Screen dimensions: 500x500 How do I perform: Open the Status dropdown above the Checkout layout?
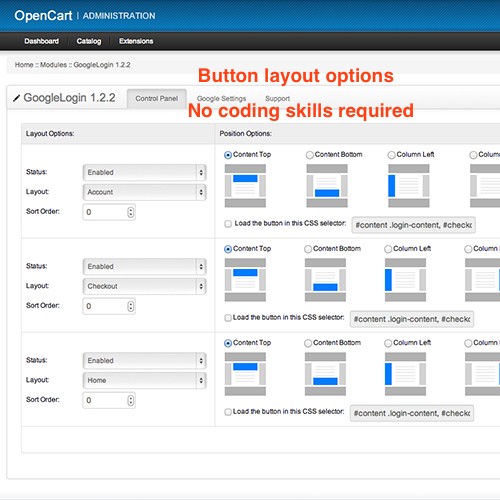[145, 266]
